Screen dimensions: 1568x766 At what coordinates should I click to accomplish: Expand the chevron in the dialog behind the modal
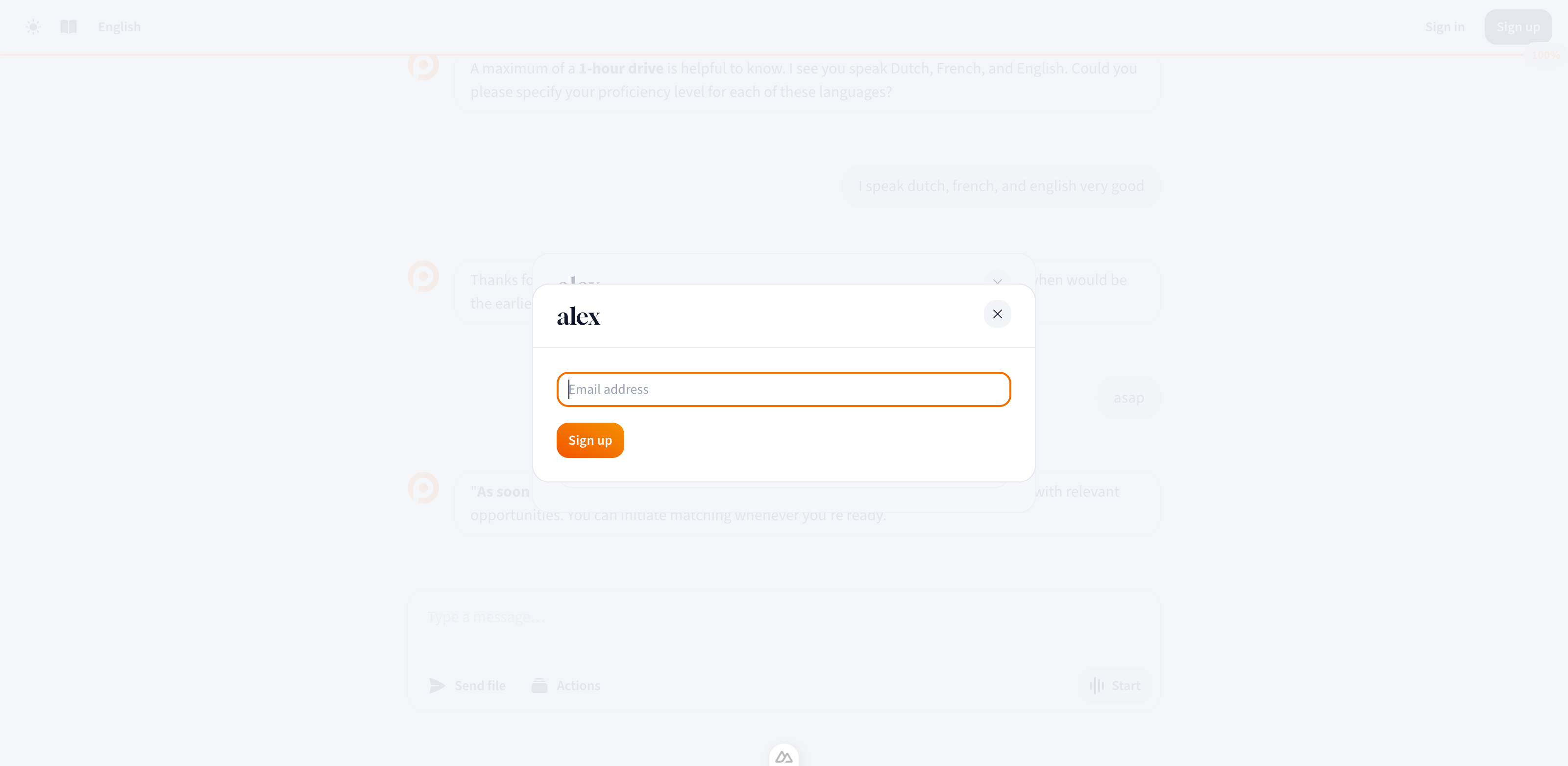click(997, 281)
